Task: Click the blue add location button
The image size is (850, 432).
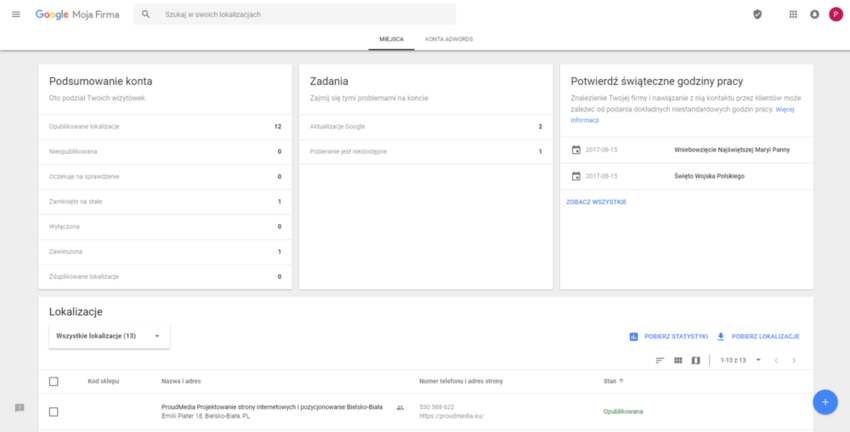Action: [x=824, y=401]
